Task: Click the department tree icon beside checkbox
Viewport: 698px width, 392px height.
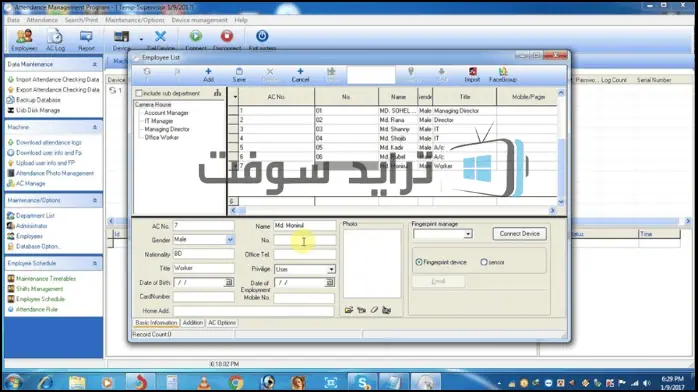Action: 217,93
